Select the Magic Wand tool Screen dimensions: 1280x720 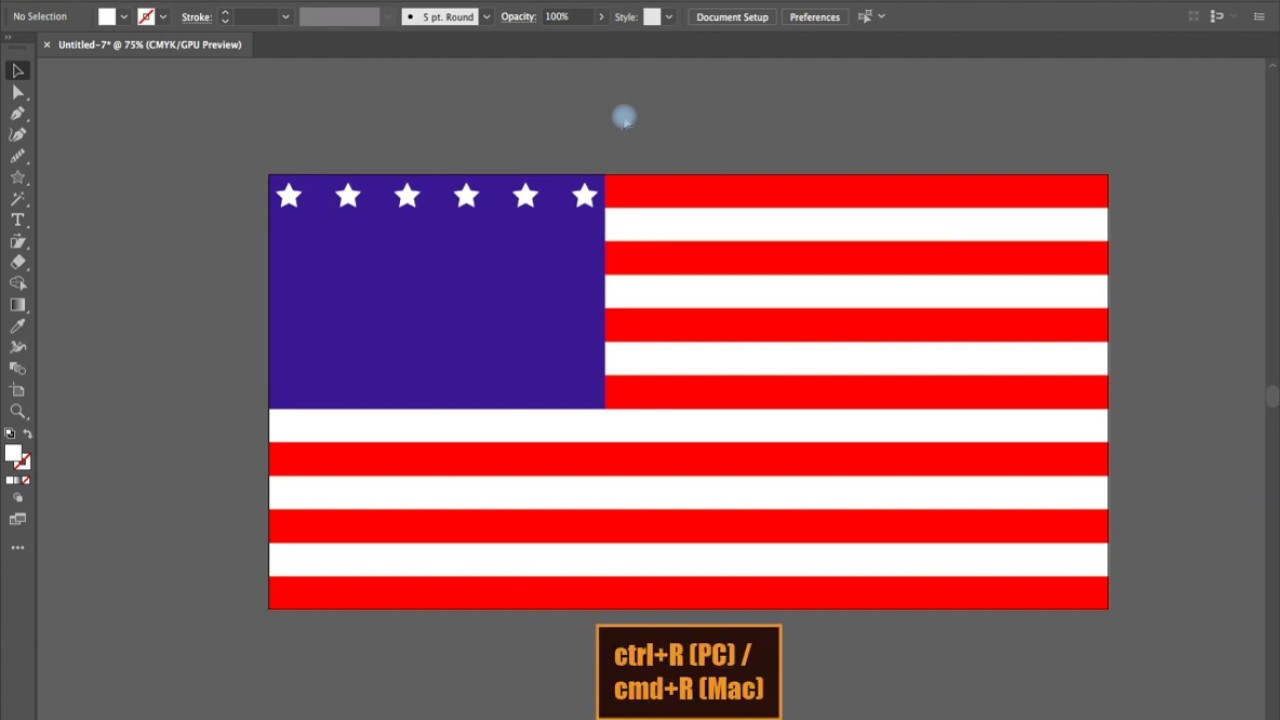click(17, 199)
